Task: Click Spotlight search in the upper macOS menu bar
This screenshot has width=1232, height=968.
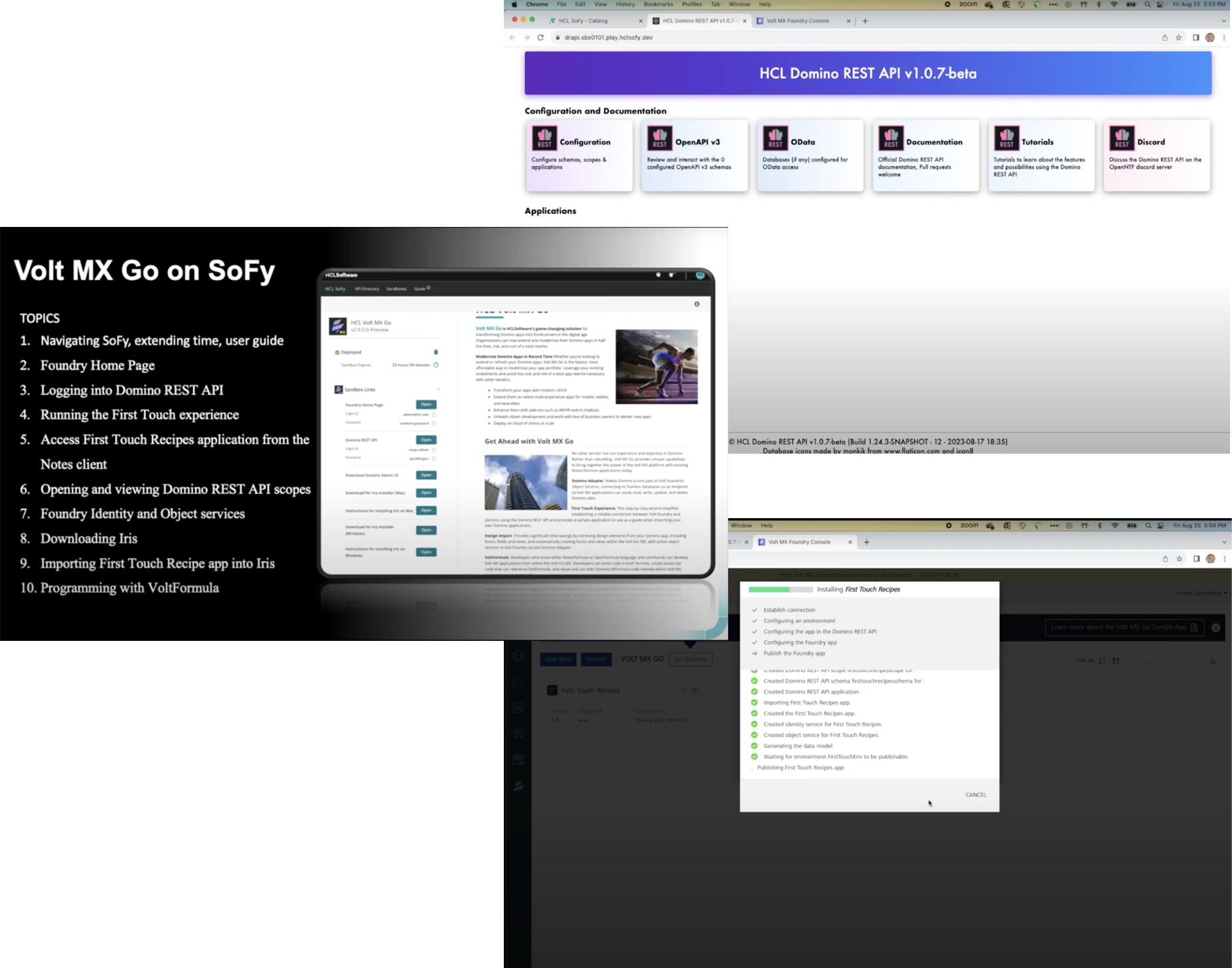Action: (1147, 5)
